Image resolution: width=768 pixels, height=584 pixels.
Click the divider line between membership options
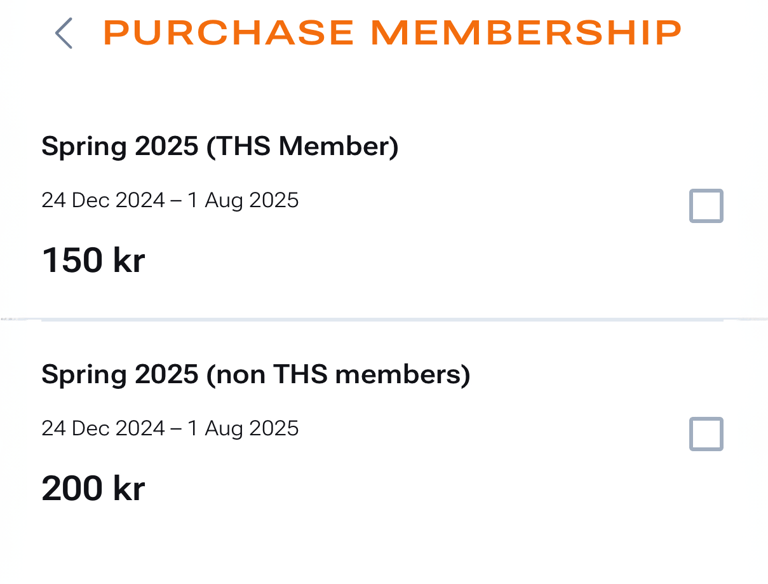point(384,319)
